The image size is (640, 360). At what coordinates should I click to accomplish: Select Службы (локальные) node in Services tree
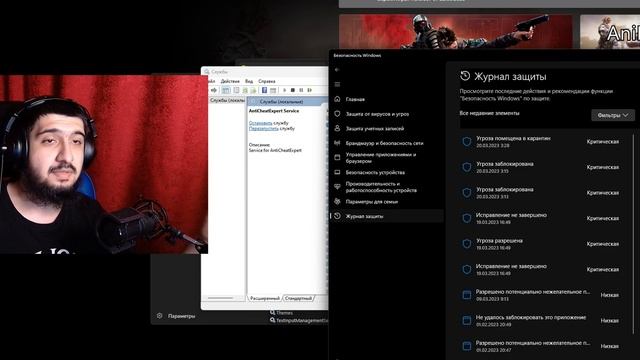point(227,100)
